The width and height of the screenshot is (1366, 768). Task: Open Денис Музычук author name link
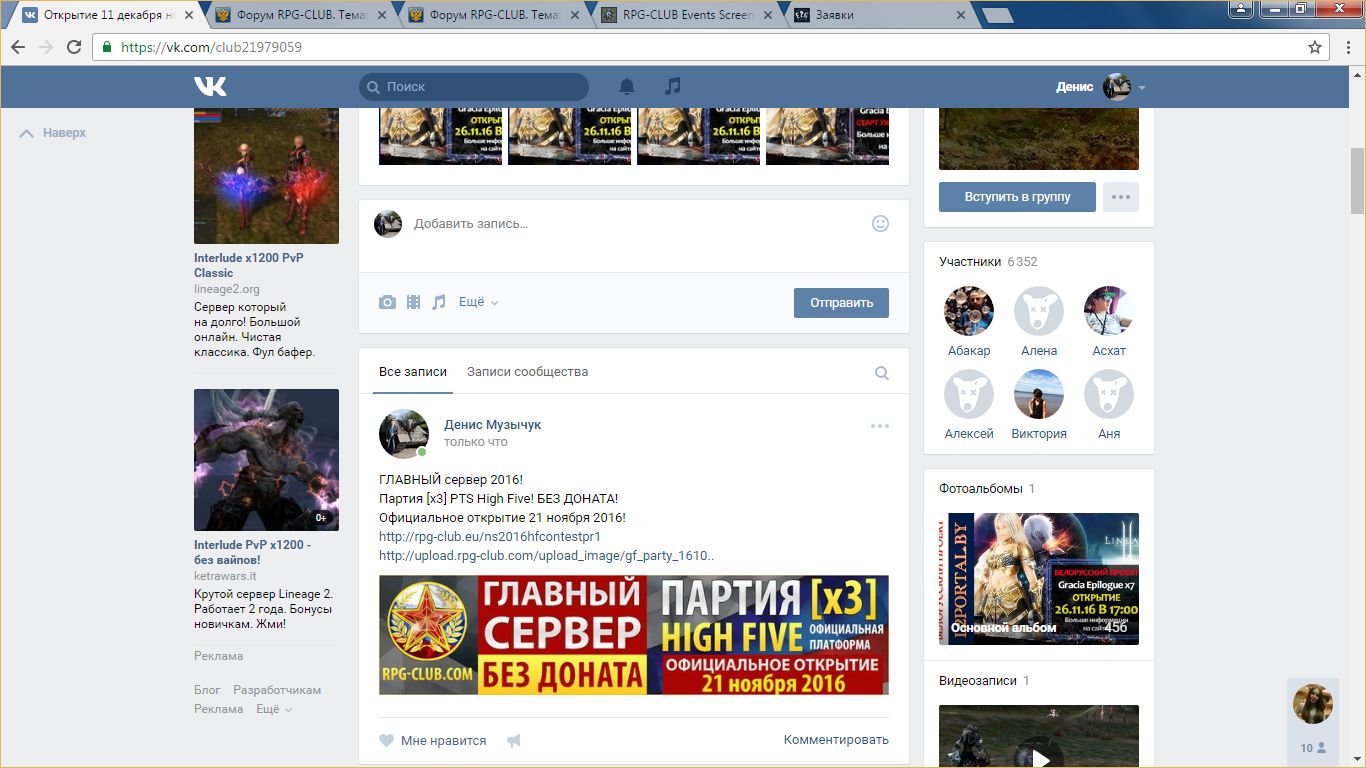pos(492,424)
